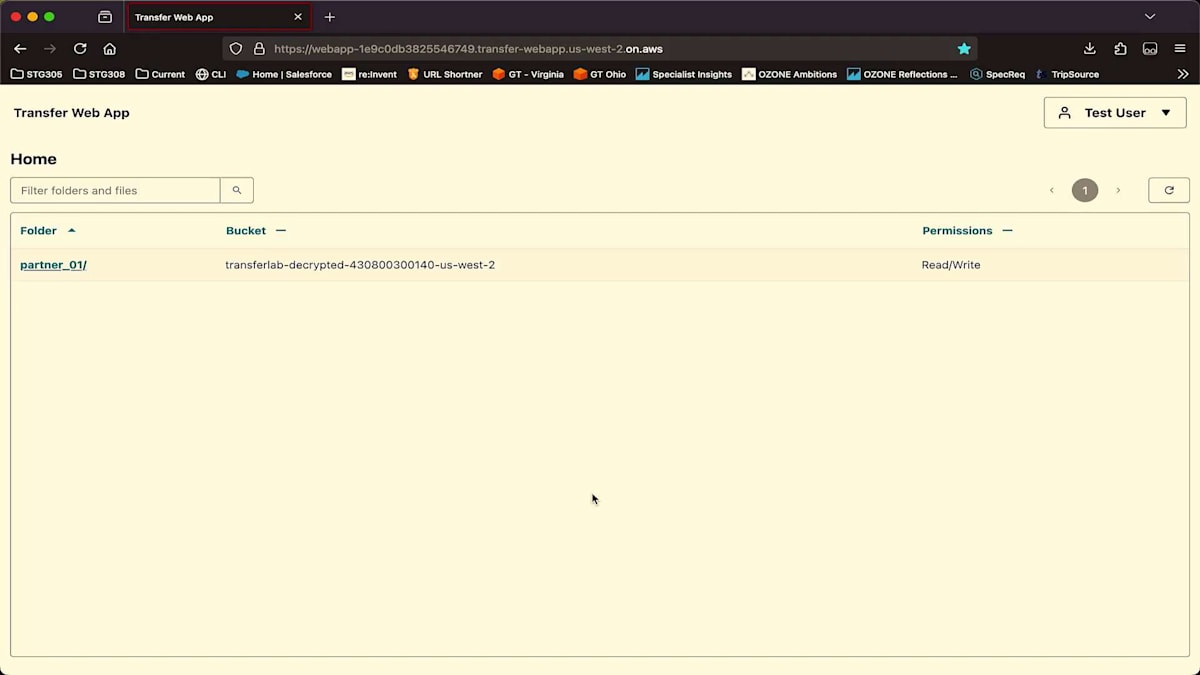Click the Read/Write permissions cell
The height and width of the screenshot is (675, 1200).
(951, 265)
